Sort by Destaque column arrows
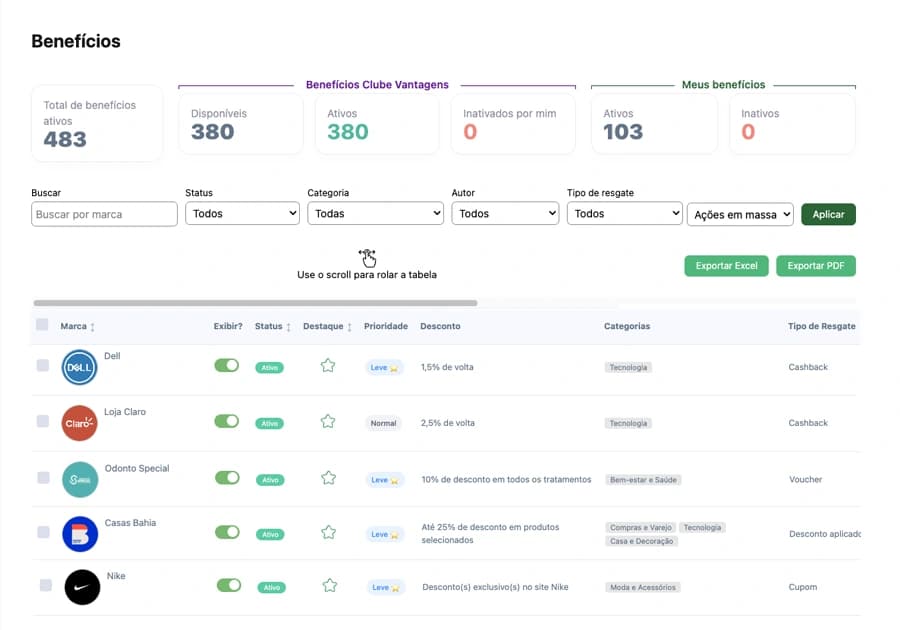This screenshot has height=630, width=900. coord(349,326)
